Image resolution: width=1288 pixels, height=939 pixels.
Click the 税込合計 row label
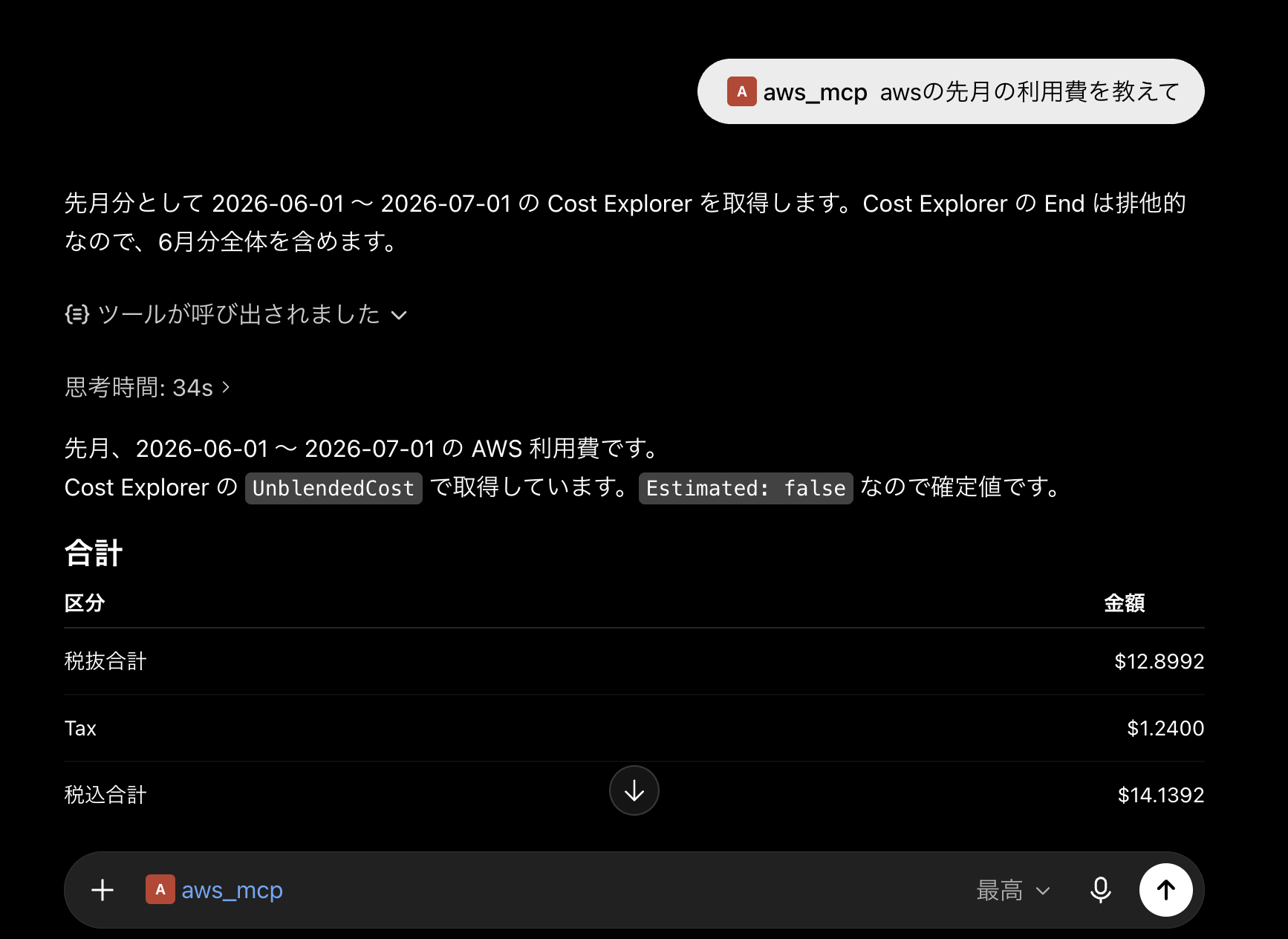(x=105, y=795)
